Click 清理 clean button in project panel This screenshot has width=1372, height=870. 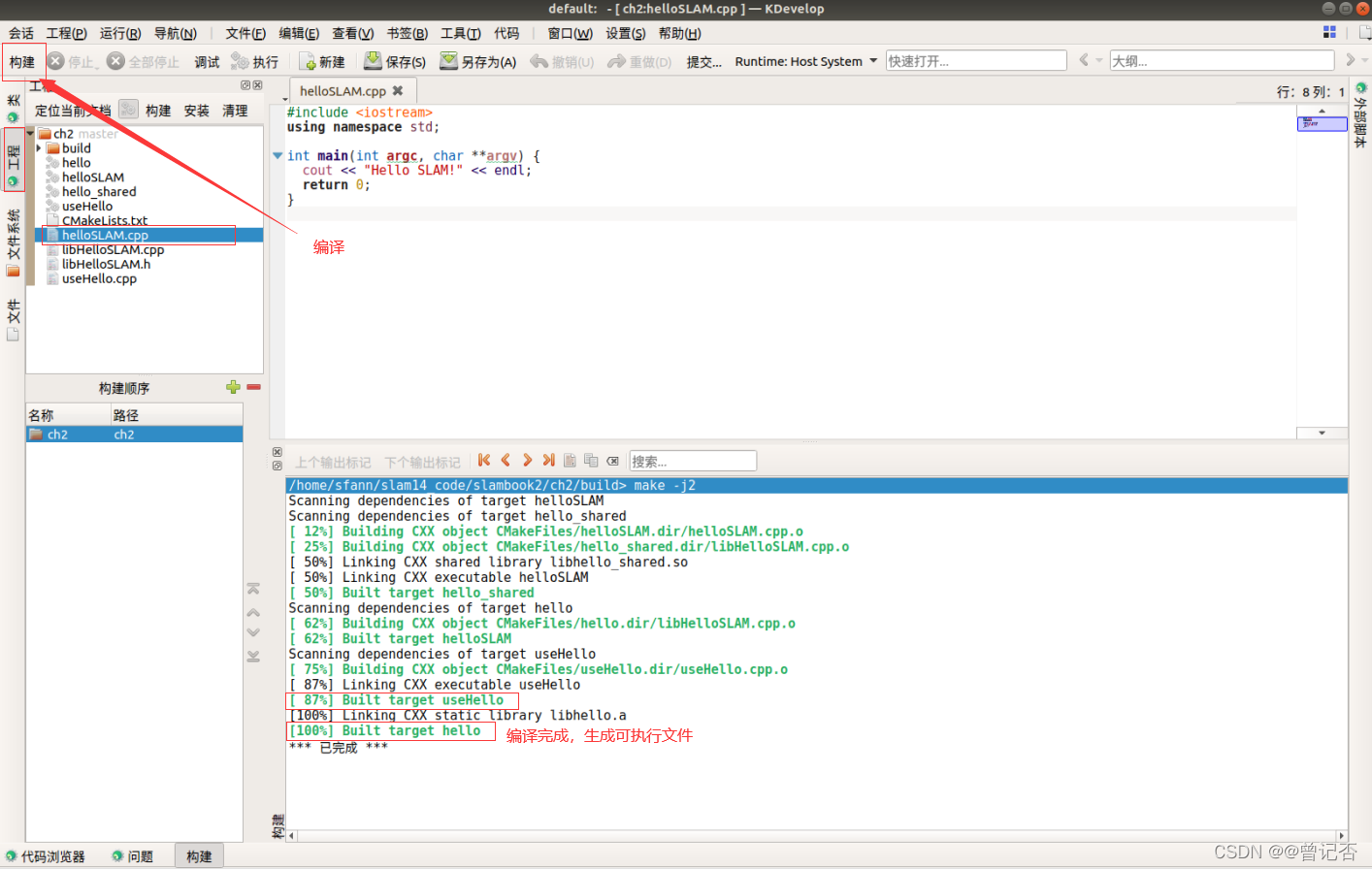click(236, 111)
